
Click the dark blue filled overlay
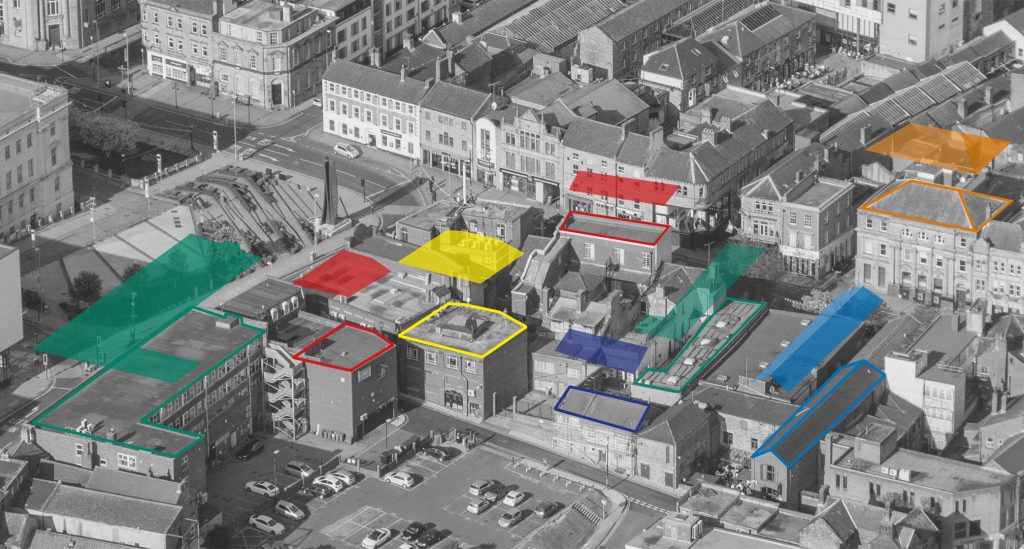click(x=602, y=351)
